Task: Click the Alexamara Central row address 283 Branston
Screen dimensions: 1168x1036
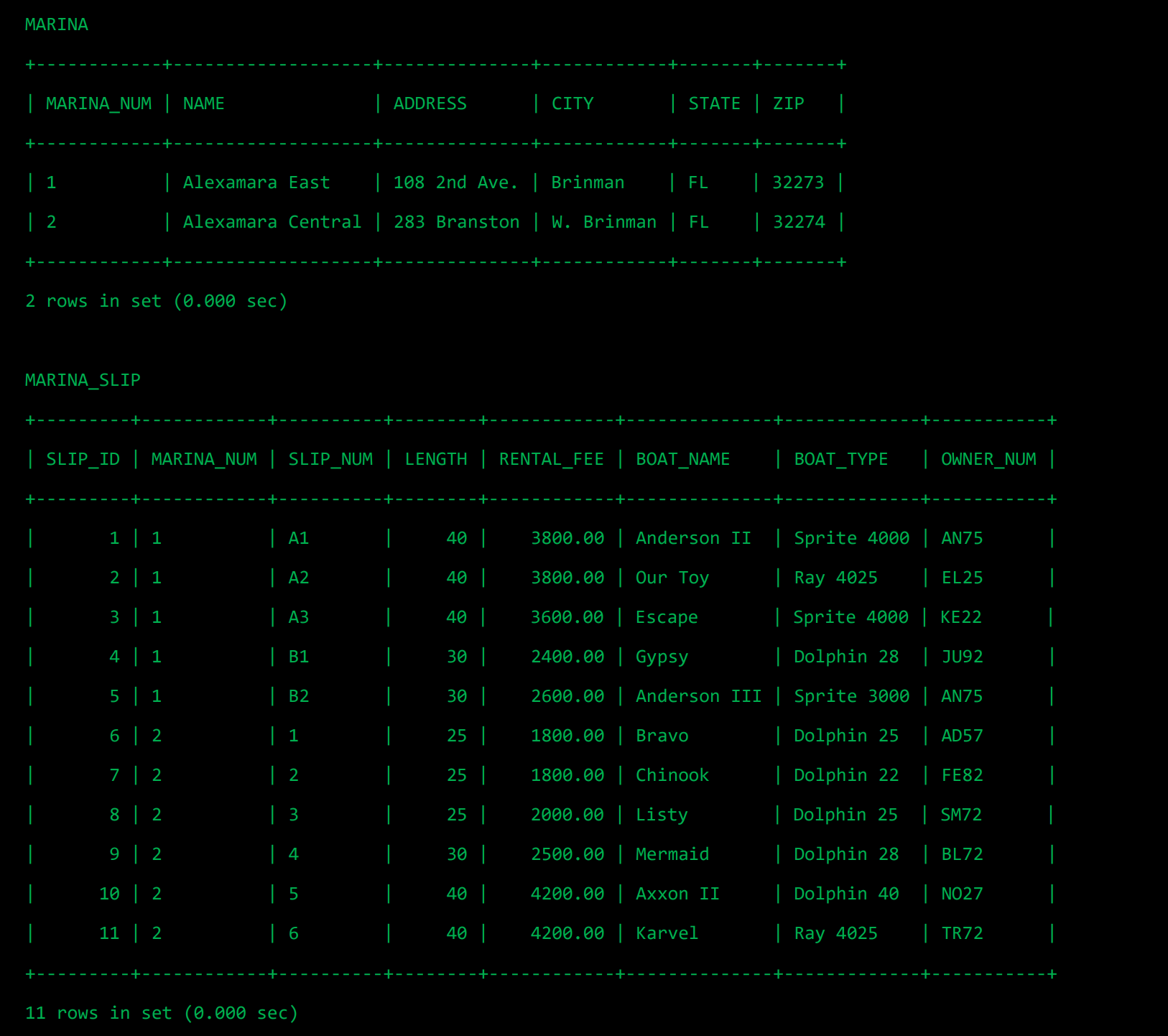Action: (457, 221)
